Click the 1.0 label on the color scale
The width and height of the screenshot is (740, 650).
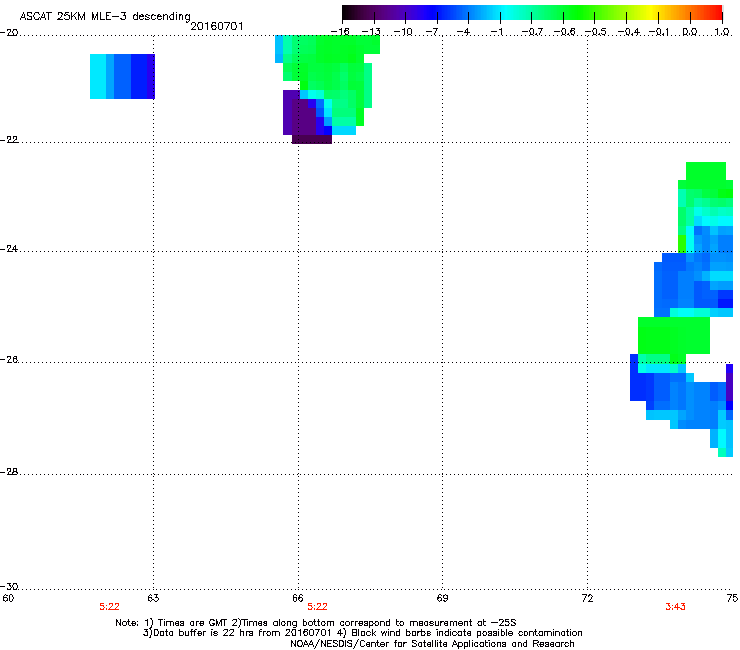[722, 32]
